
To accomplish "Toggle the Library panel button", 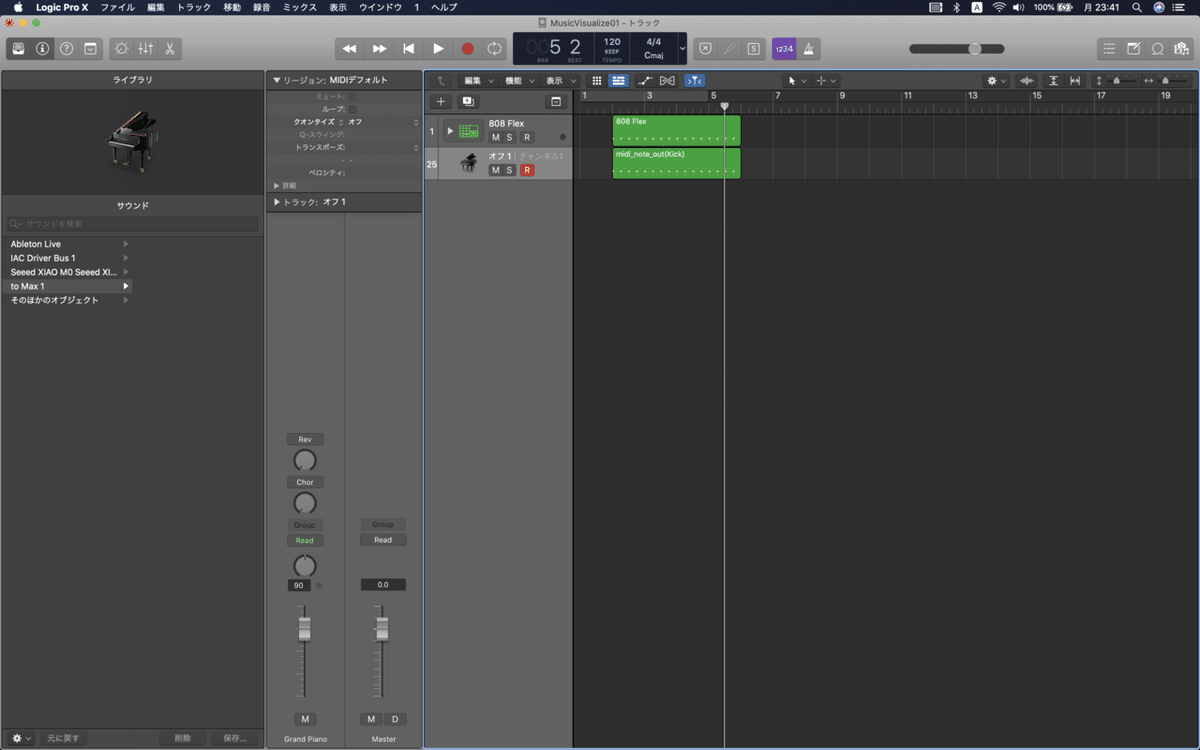I will (19, 48).
